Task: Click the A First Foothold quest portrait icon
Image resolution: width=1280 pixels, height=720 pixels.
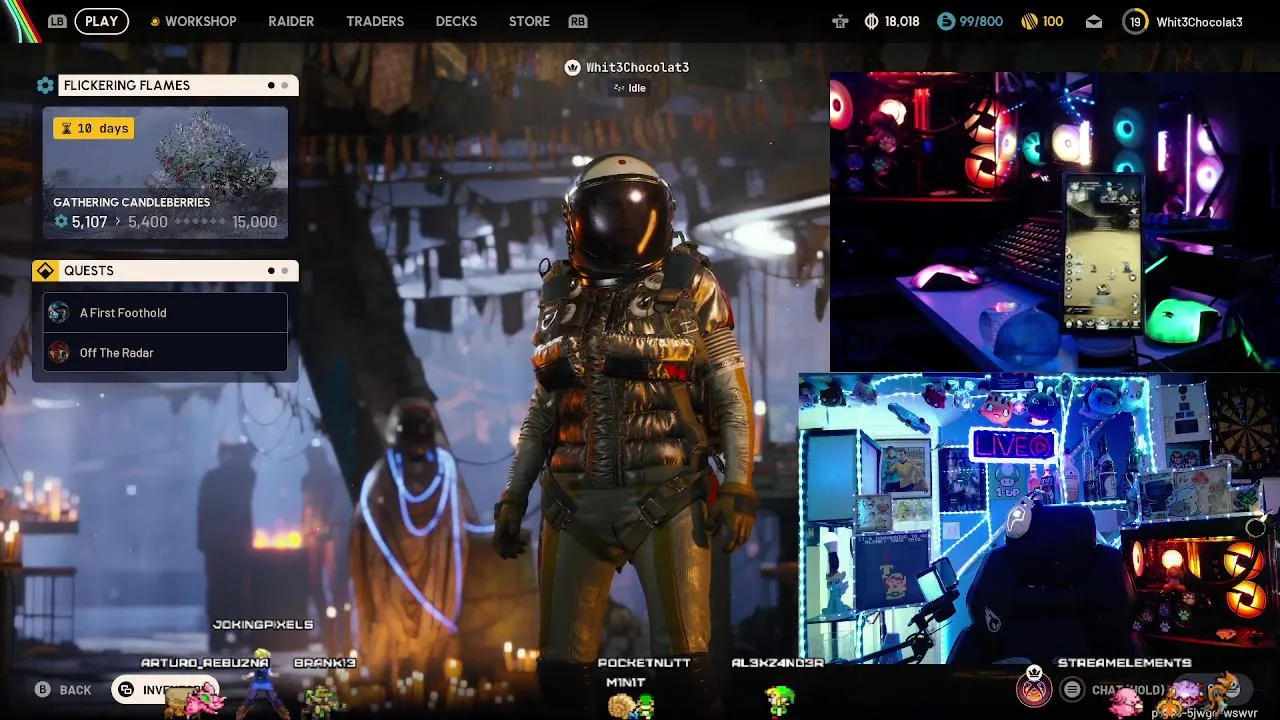Action: [59, 313]
